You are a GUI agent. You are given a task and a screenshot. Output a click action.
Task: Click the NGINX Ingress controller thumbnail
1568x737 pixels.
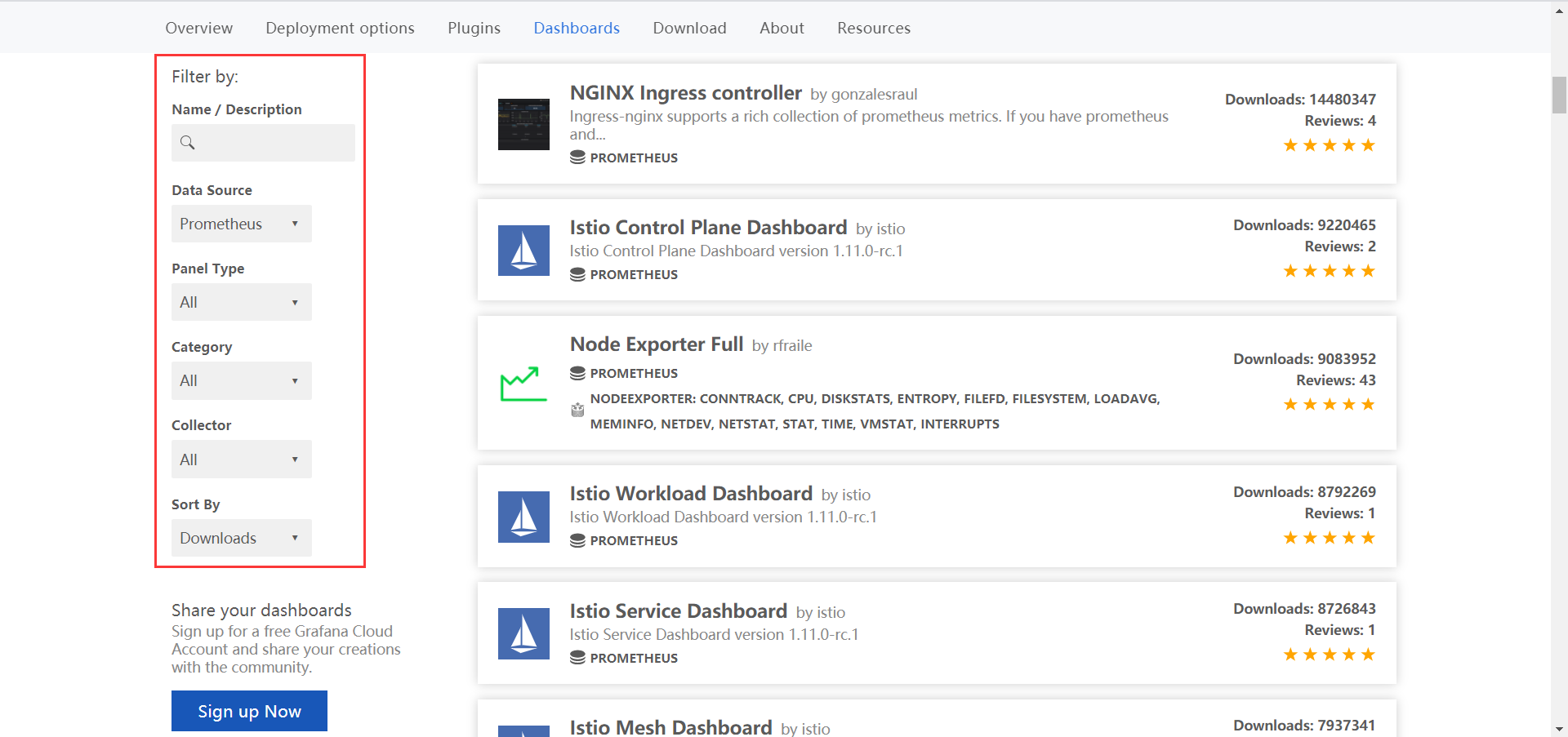click(x=523, y=124)
